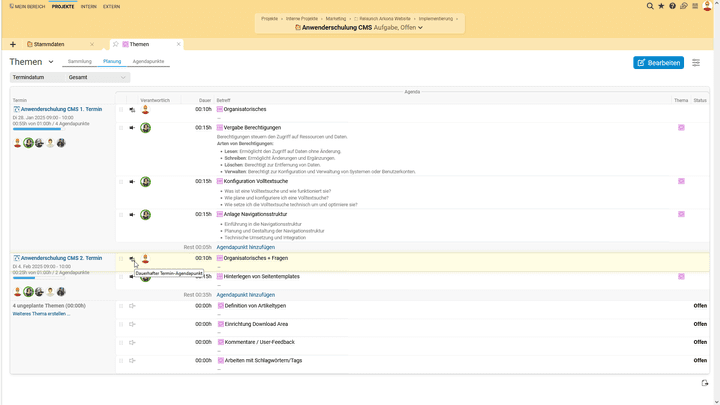Viewport: 720px width, 405px height.
Task: Click unplanned pin icon for Einrichtung Download Area
Action: click(132, 324)
